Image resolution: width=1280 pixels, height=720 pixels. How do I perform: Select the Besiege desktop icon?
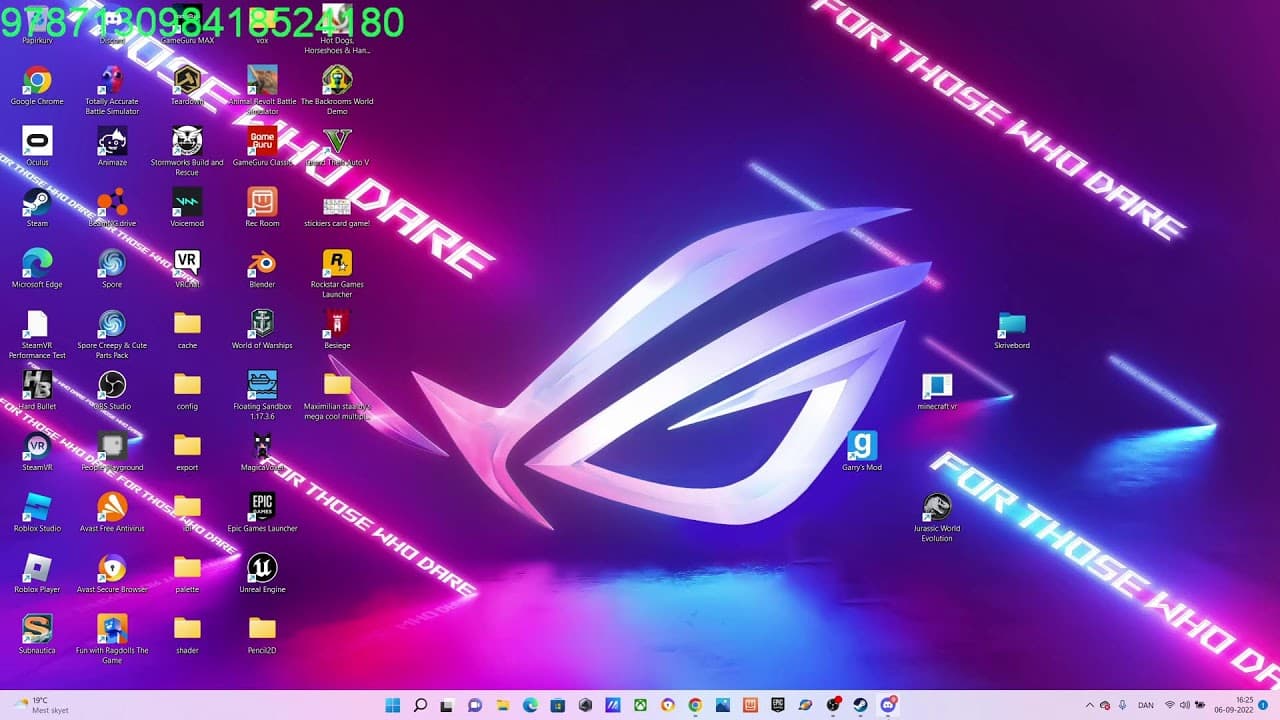tap(337, 330)
